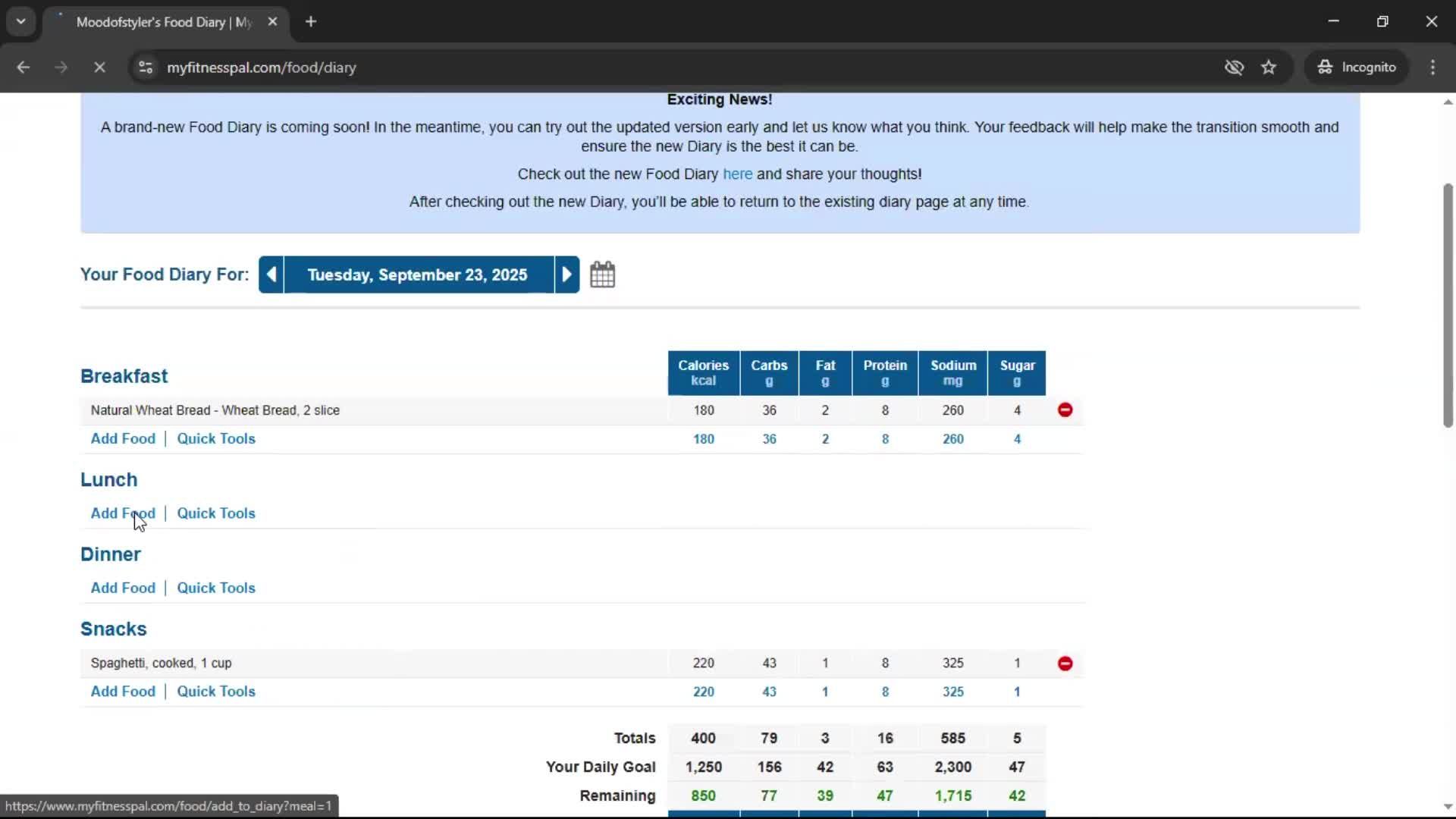1456x819 pixels.
Task: Click the 1,715 remaining sodium value
Action: pos(953,796)
